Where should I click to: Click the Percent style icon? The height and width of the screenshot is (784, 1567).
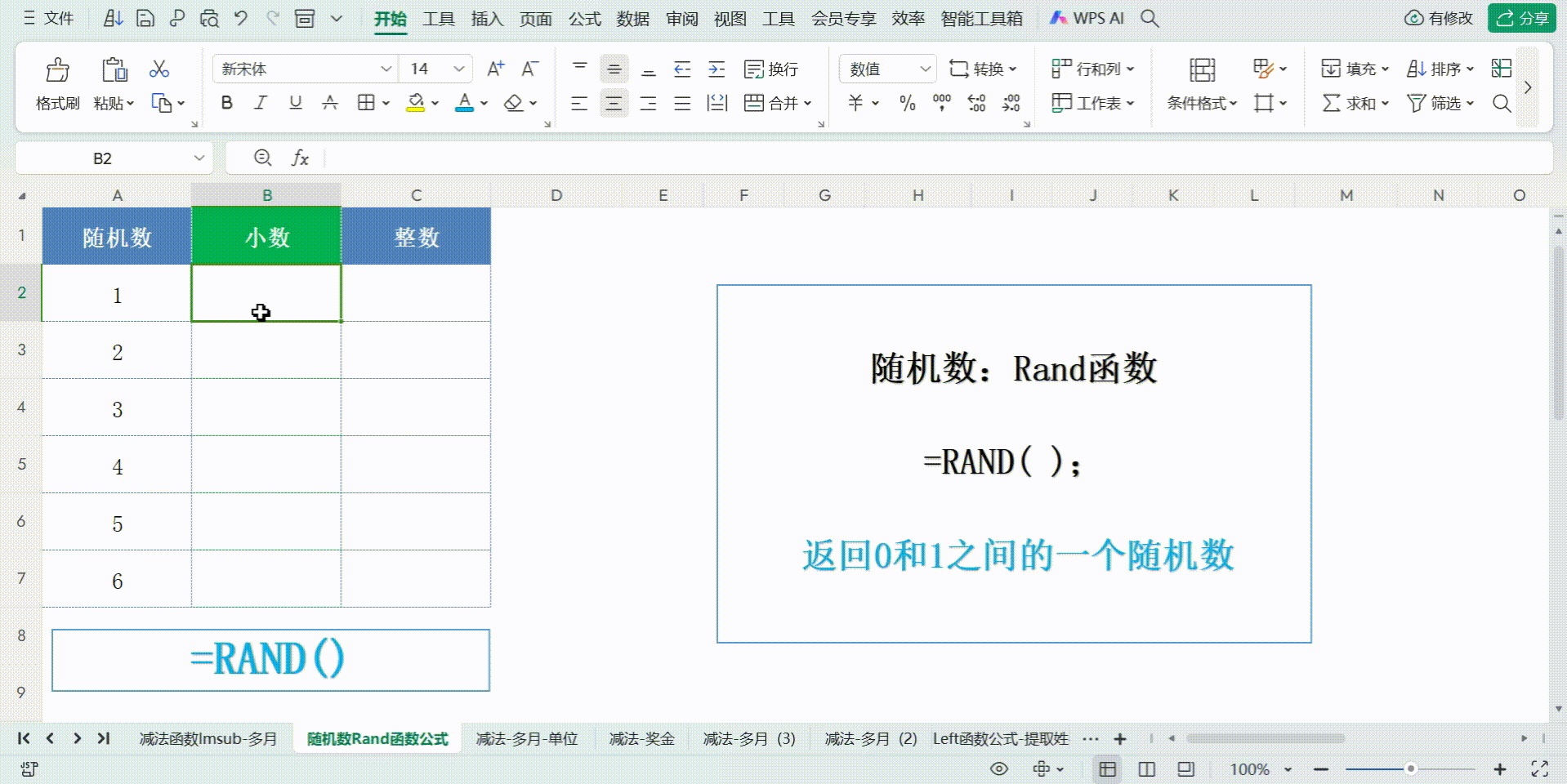[x=907, y=103]
